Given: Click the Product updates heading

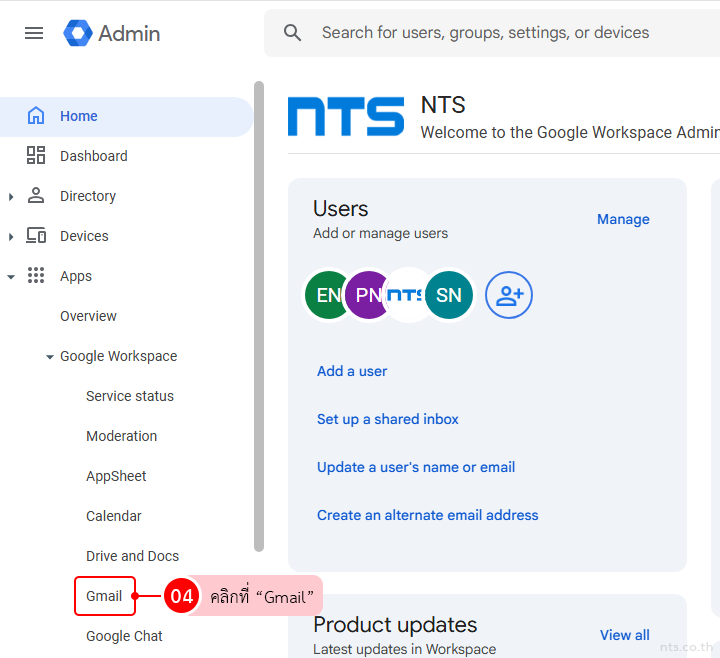Looking at the screenshot, I should coord(395,624).
